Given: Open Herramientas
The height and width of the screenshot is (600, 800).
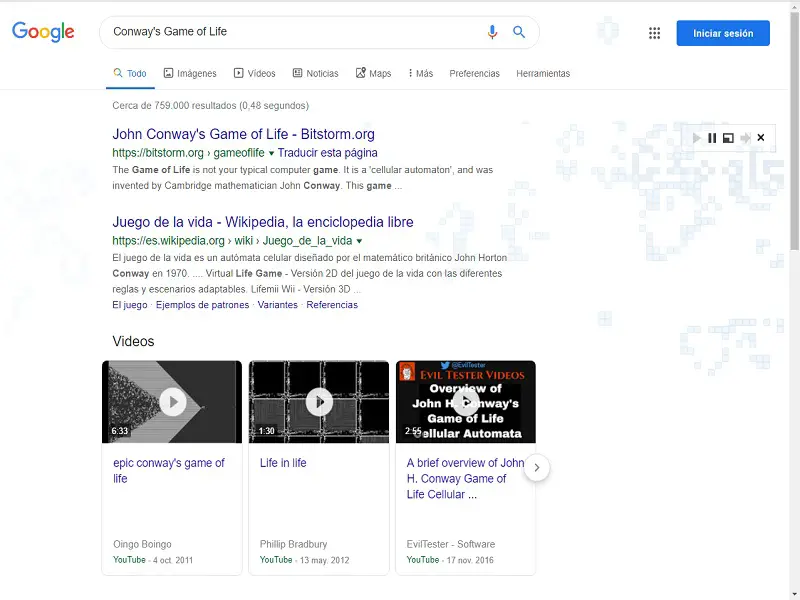Looking at the screenshot, I should 543,73.
